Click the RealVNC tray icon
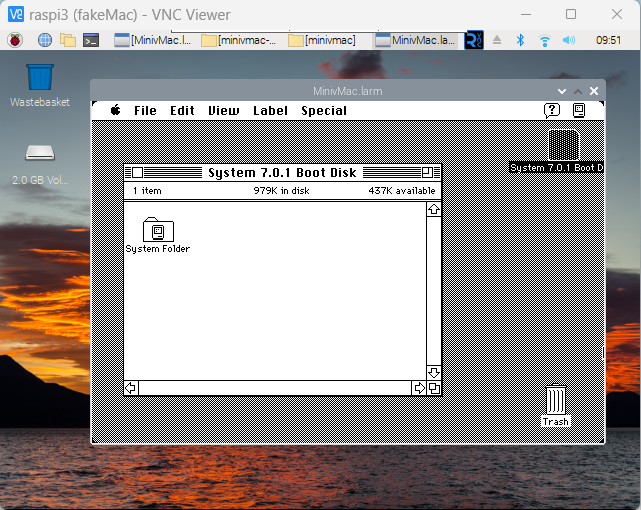This screenshot has height=510, width=641. (x=474, y=40)
